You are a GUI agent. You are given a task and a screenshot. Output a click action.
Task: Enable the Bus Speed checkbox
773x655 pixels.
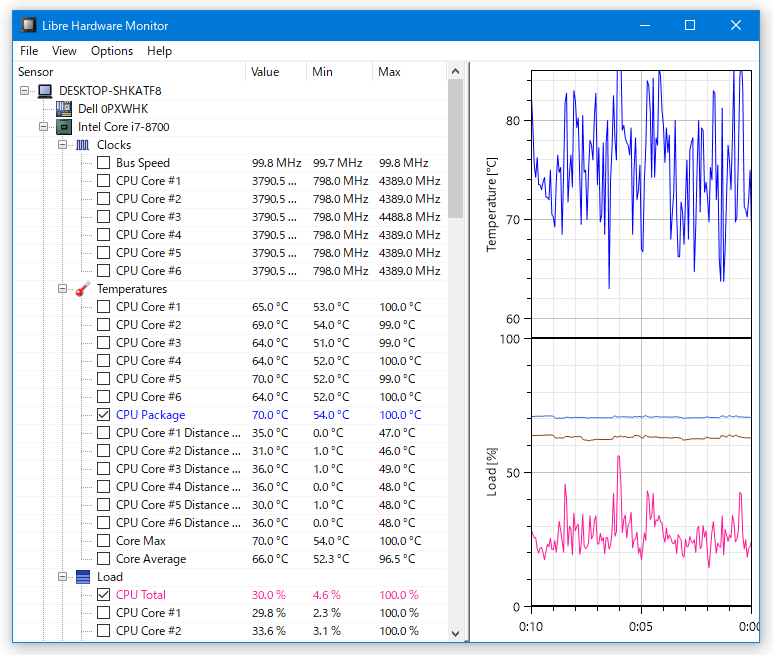(x=104, y=163)
